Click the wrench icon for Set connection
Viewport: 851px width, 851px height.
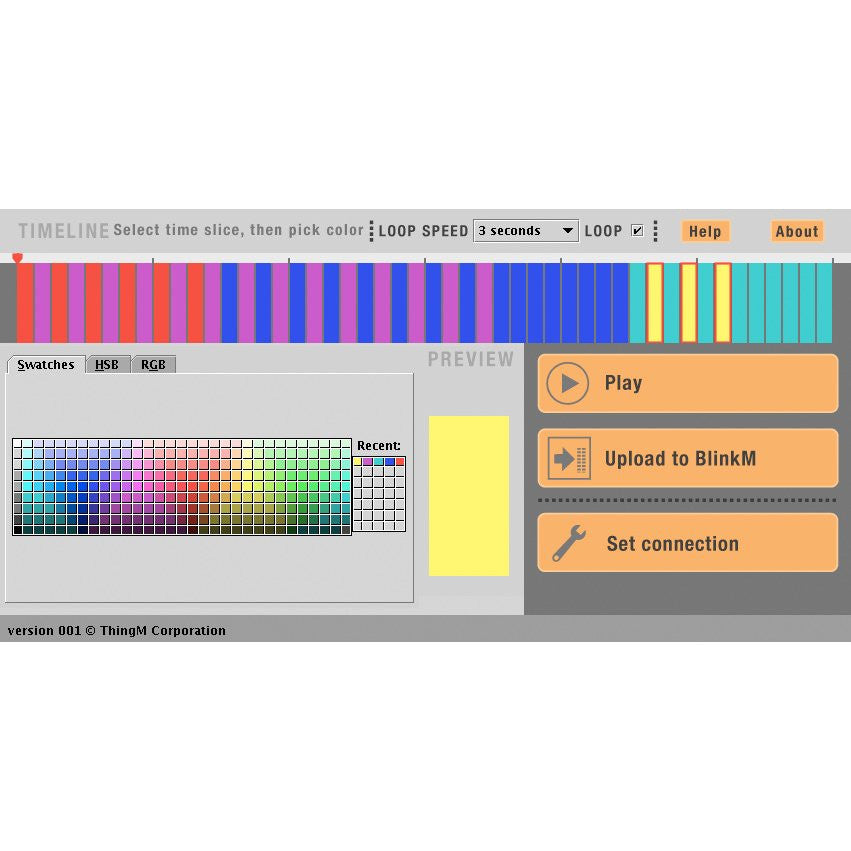[568, 544]
